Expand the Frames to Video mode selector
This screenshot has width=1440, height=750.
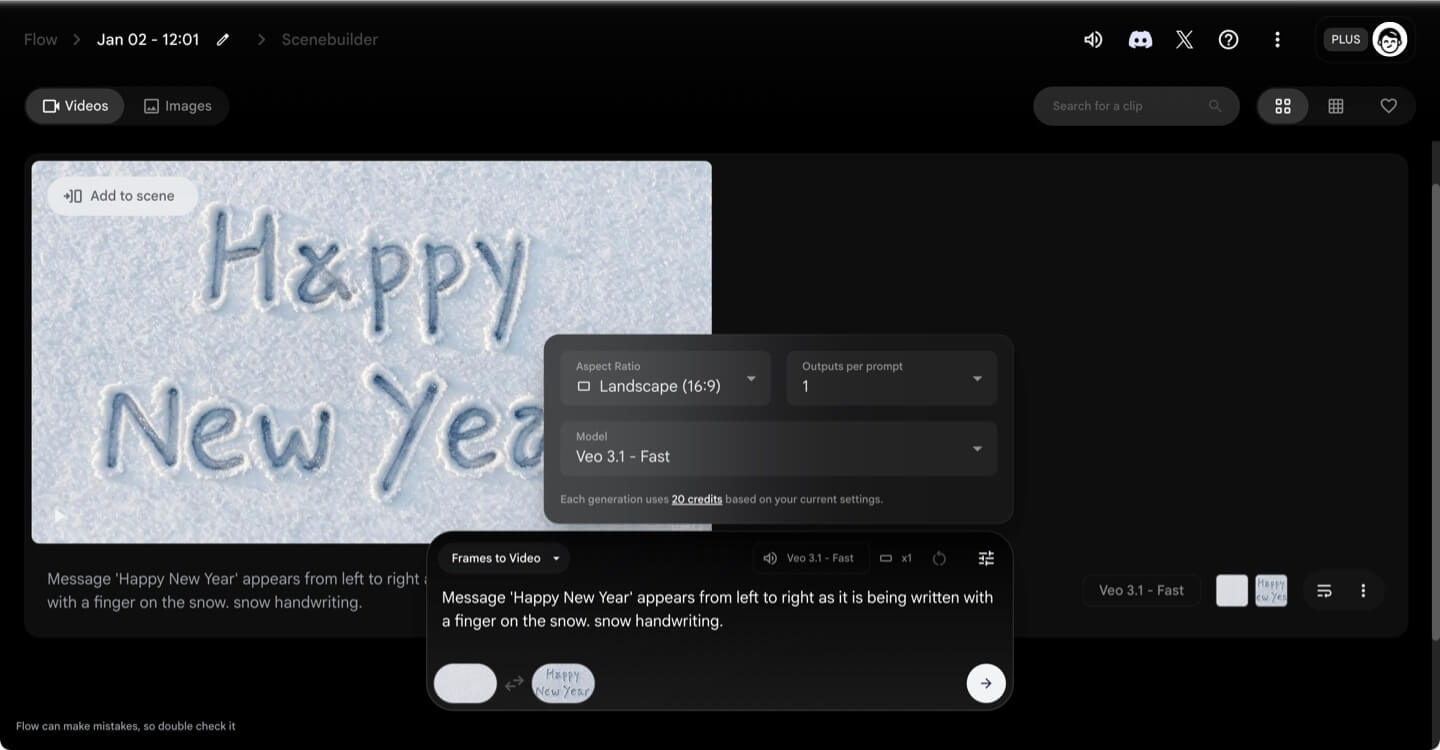[x=503, y=558]
